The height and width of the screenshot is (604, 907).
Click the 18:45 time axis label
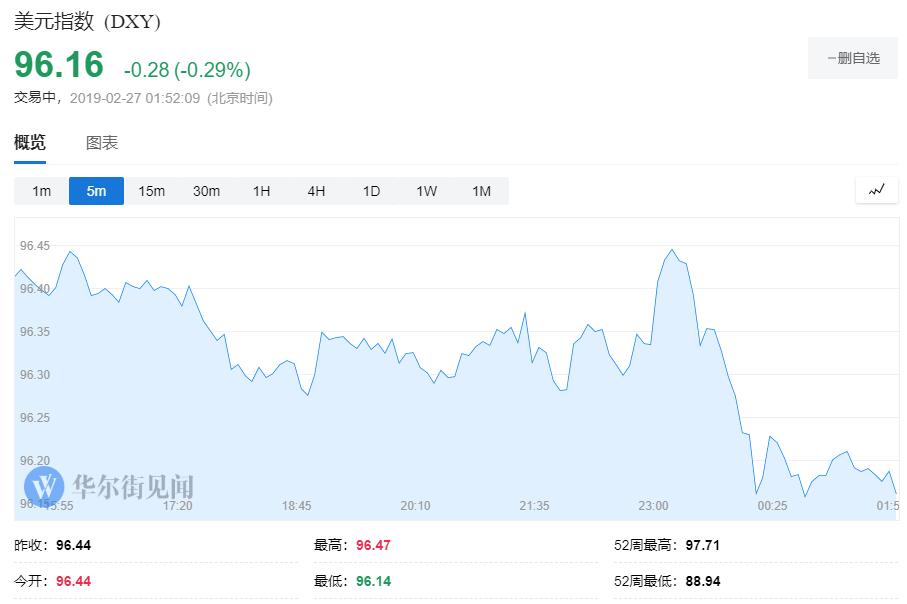297,506
